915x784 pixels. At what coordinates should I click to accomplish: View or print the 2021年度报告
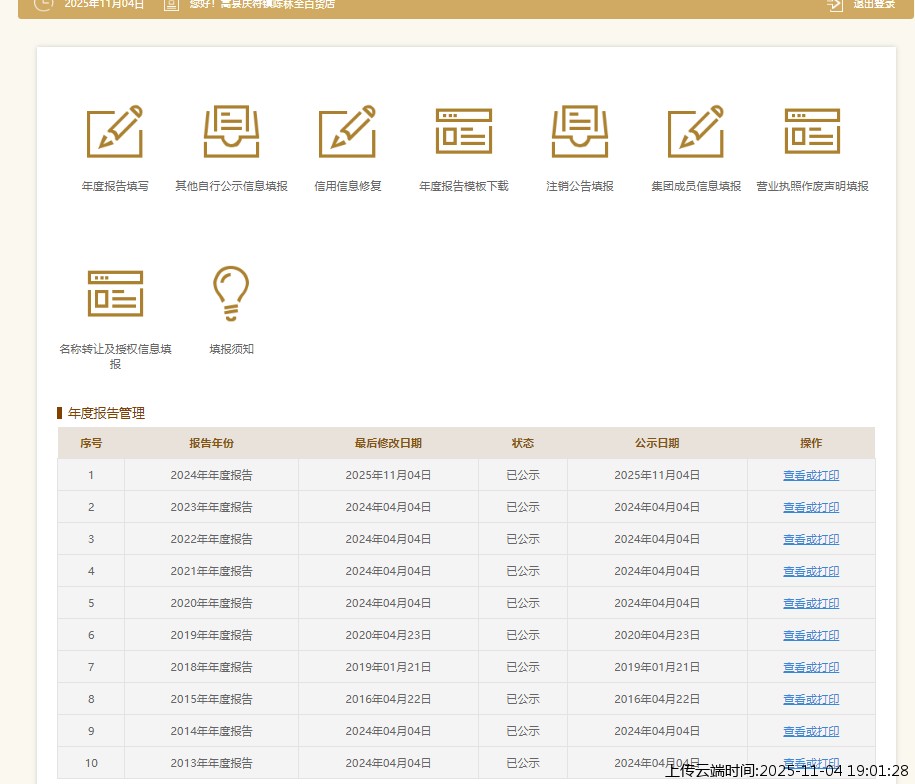811,571
